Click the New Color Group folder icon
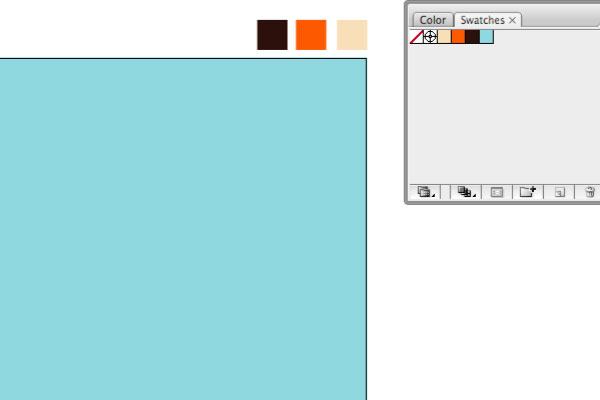Viewport: 600px width, 400px height. coord(528,192)
